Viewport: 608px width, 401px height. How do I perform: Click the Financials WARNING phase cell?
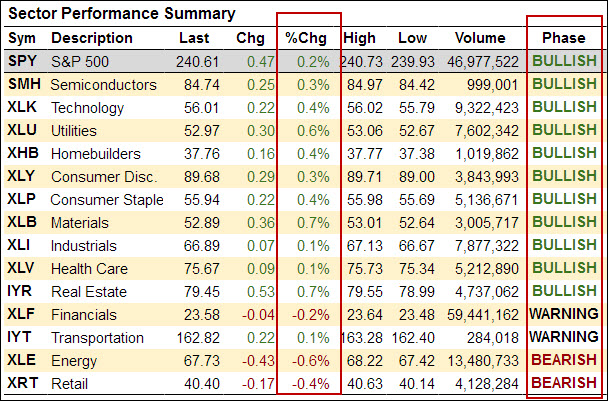(x=564, y=313)
